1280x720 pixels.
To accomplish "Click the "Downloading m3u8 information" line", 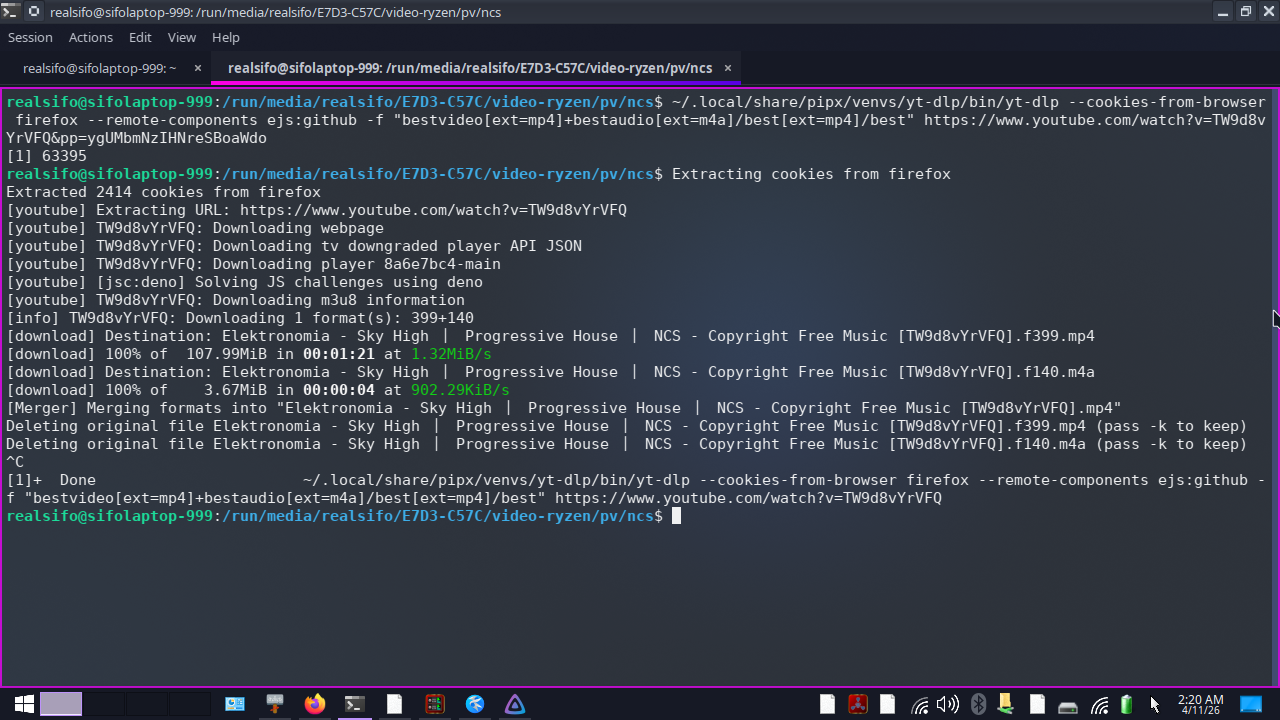I will tap(235, 300).
